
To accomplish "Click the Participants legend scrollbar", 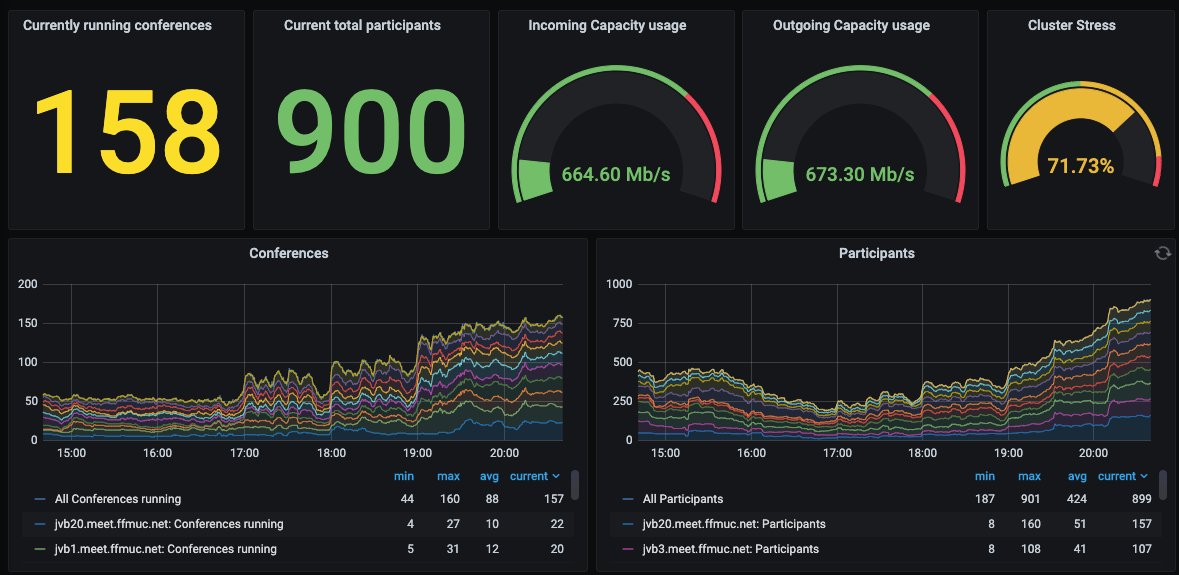I will tap(1163, 485).
